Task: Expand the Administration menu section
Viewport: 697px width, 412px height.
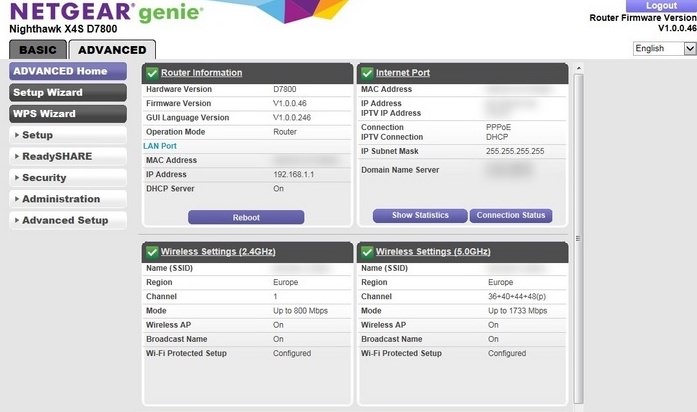Action: tap(68, 199)
